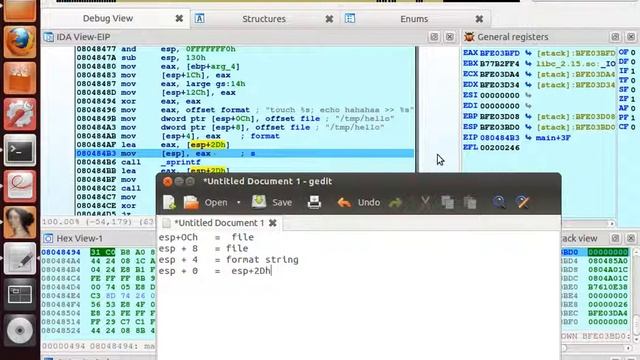The height and width of the screenshot is (360, 640).
Task: Follow the EBX register jump arrow
Action: [x=528, y=64]
